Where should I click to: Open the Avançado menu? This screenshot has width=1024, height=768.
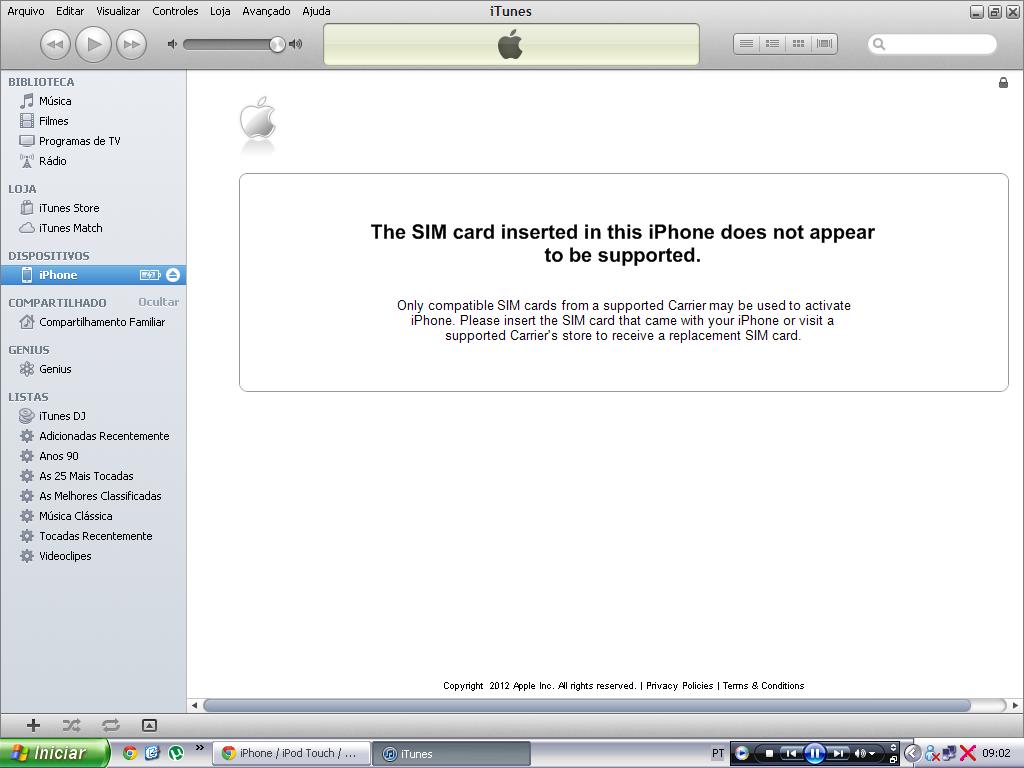(x=266, y=11)
